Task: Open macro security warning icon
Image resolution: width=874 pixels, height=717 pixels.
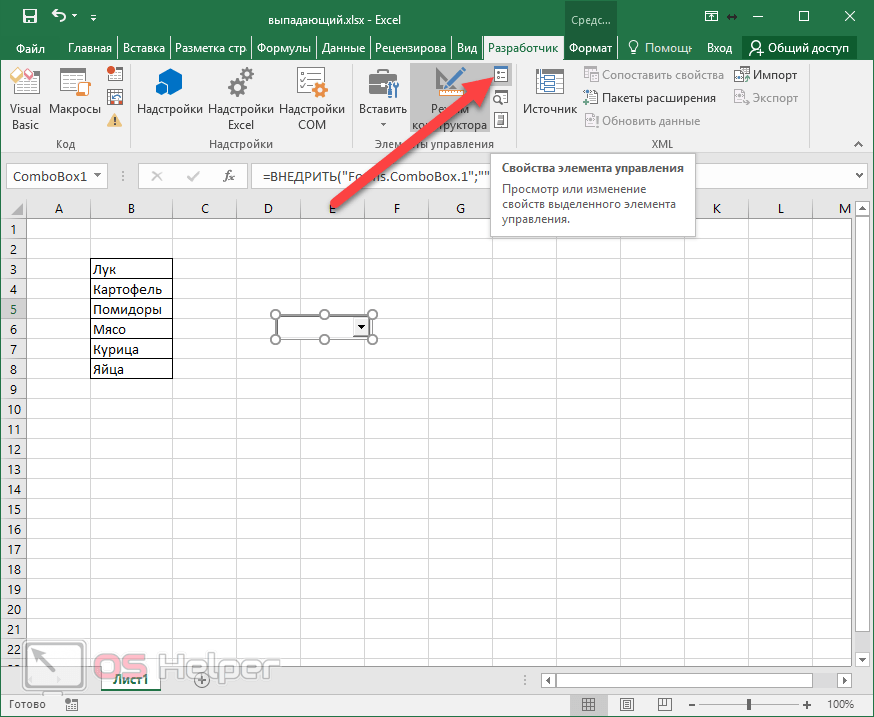Action: (115, 120)
